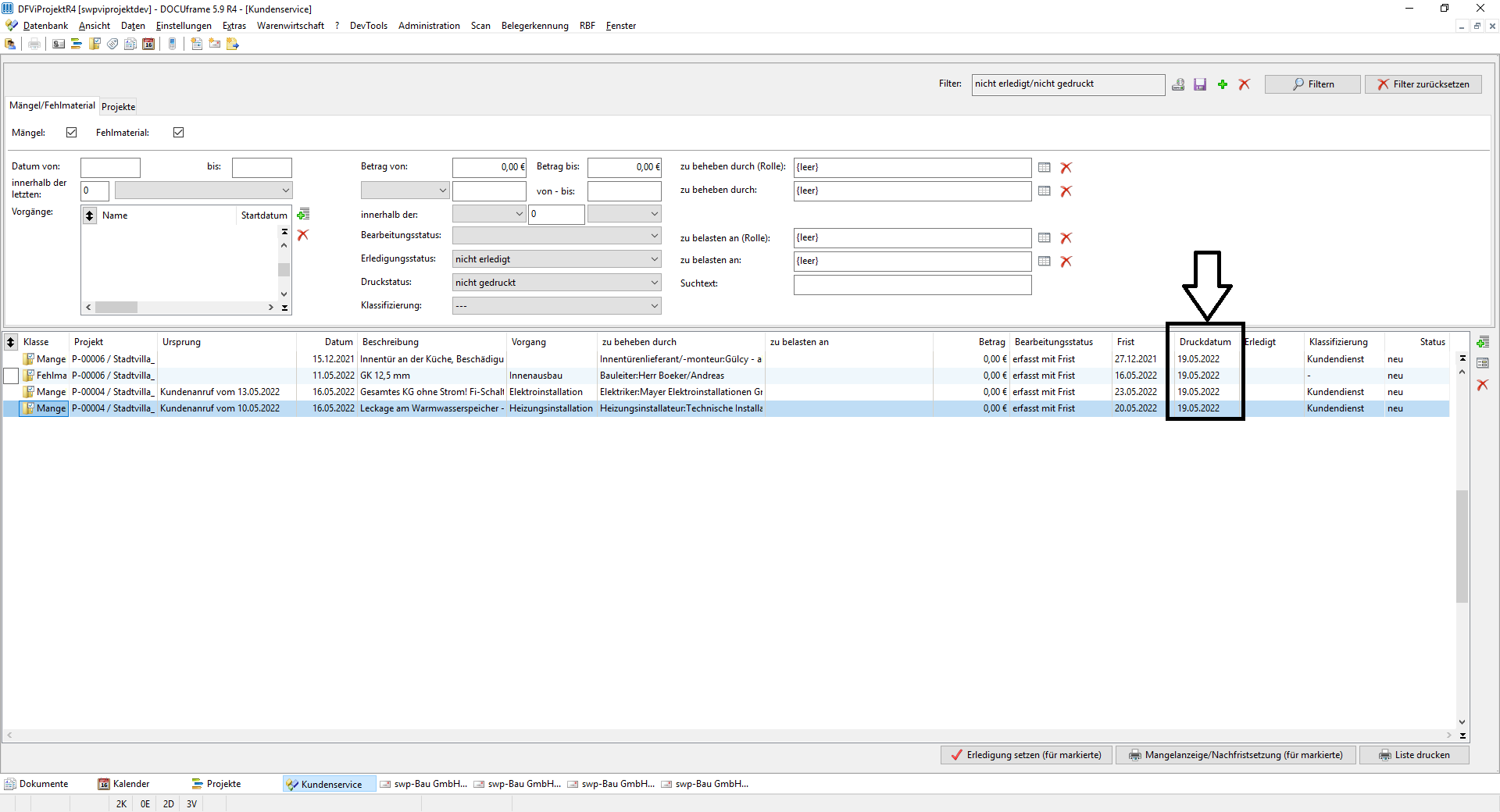Open the first innerhalb der dropdown

[489, 214]
